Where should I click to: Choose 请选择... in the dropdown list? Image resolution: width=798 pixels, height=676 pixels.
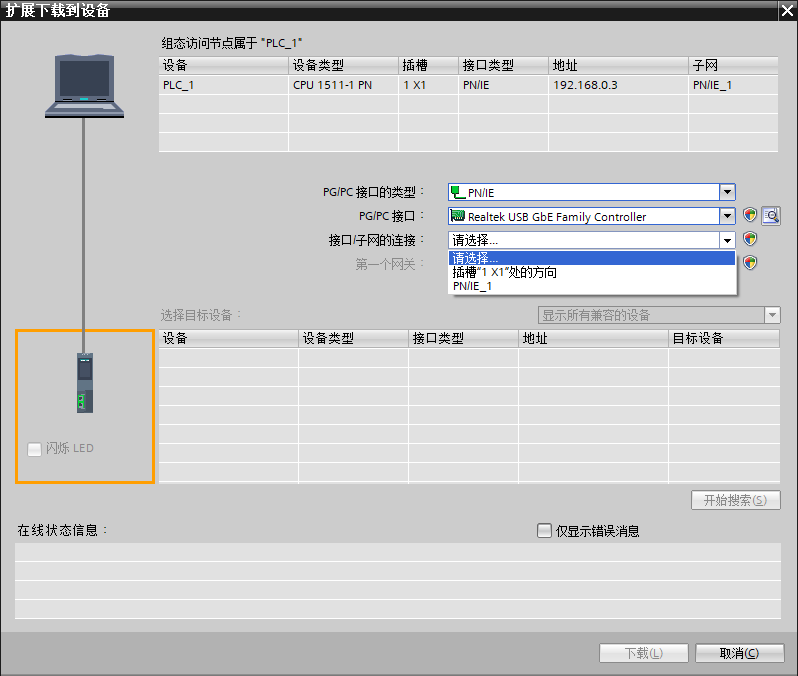(592, 258)
